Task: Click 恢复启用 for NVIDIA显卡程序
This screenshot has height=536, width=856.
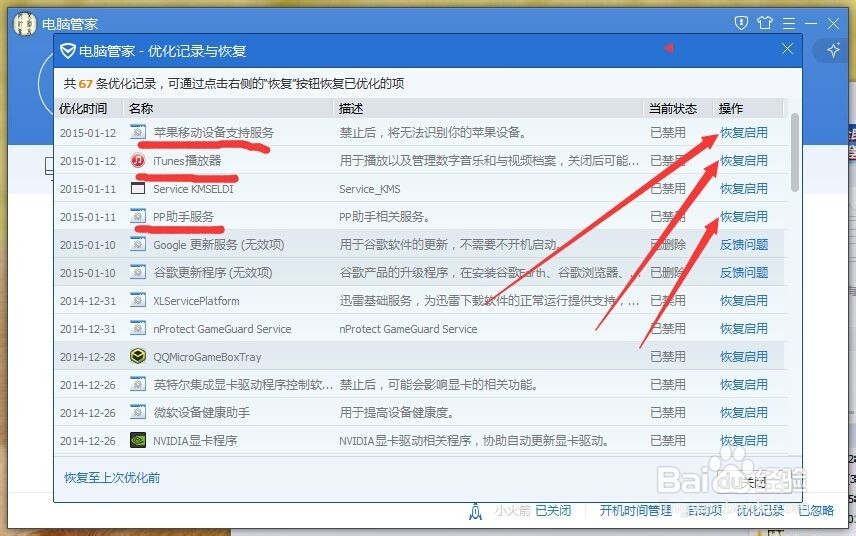Action: tap(744, 440)
